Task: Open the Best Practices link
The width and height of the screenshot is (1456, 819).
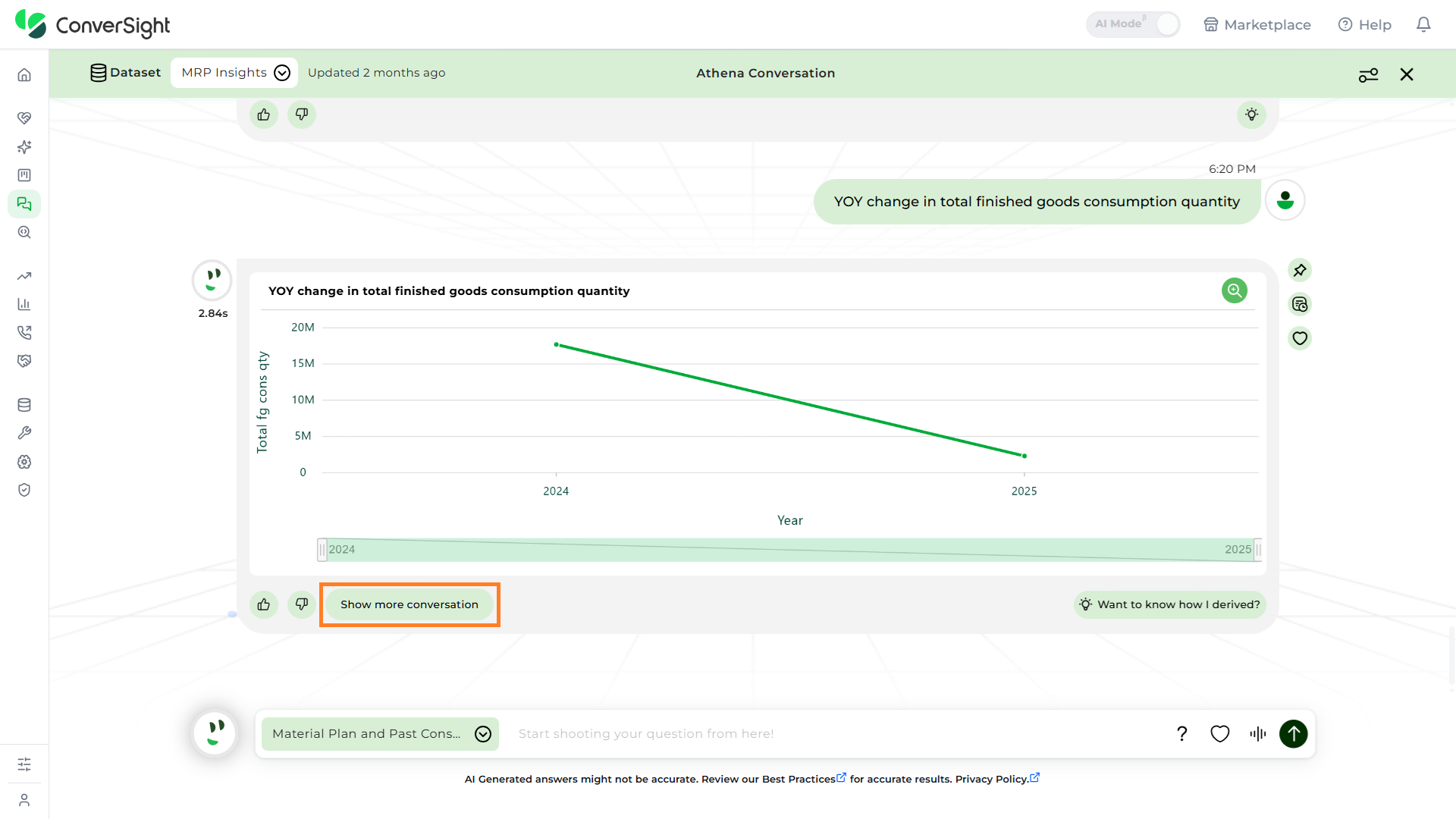Action: tap(804, 779)
